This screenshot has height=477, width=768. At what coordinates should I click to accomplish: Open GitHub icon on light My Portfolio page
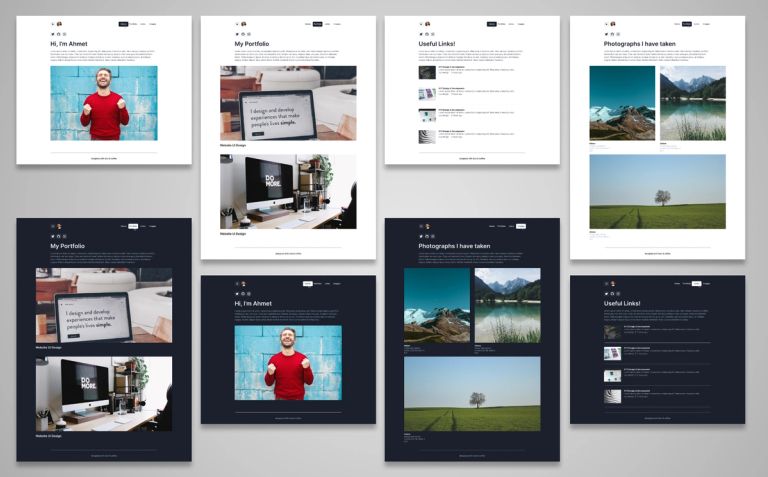tap(243, 34)
